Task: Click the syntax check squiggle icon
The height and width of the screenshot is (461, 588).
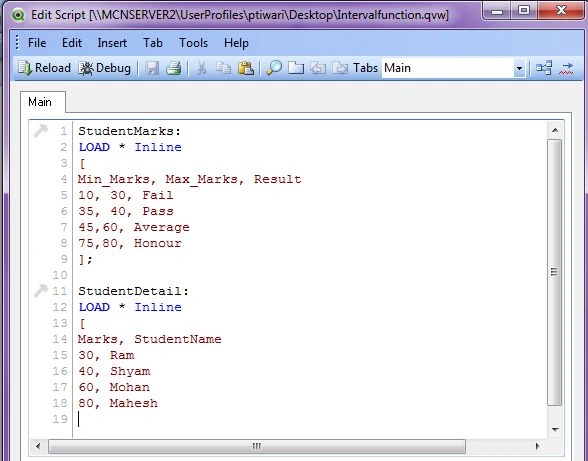Action: pos(566,68)
